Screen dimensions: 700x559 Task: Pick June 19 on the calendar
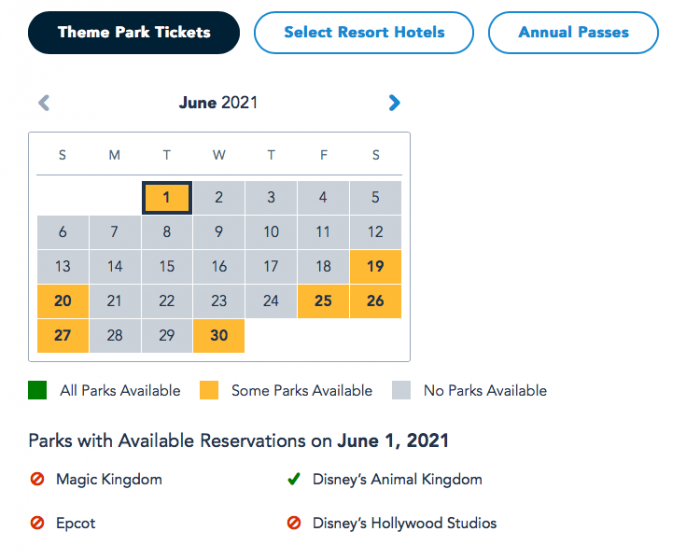click(x=375, y=267)
